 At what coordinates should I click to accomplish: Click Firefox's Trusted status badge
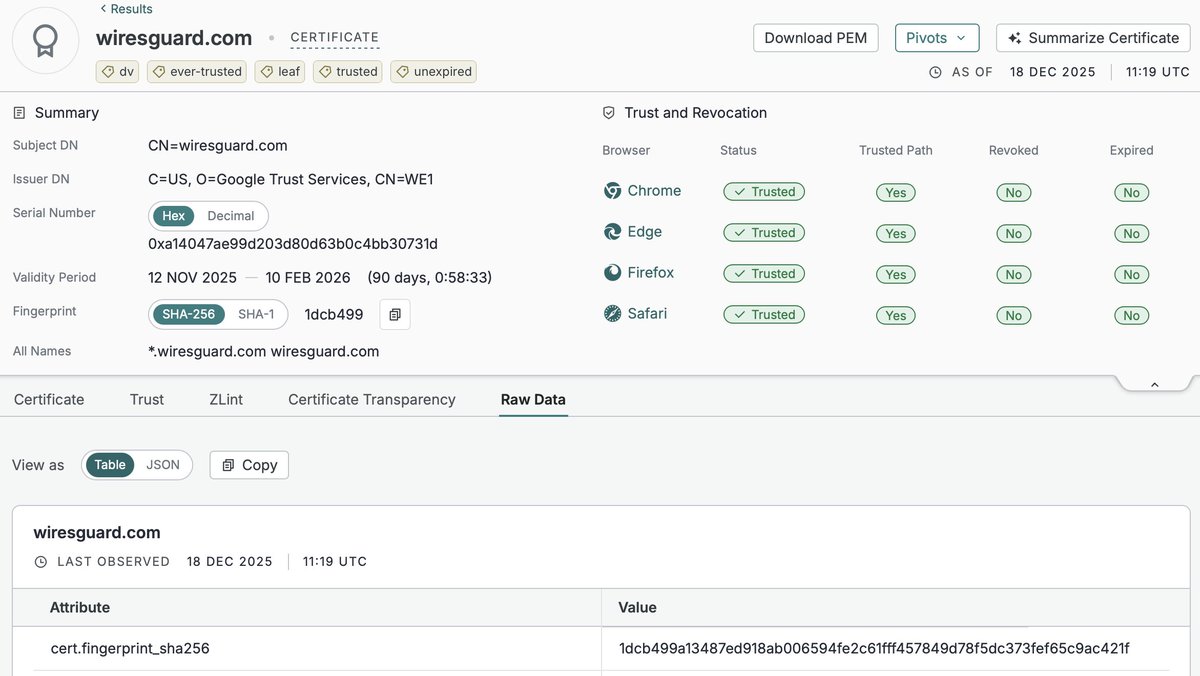[x=764, y=274]
